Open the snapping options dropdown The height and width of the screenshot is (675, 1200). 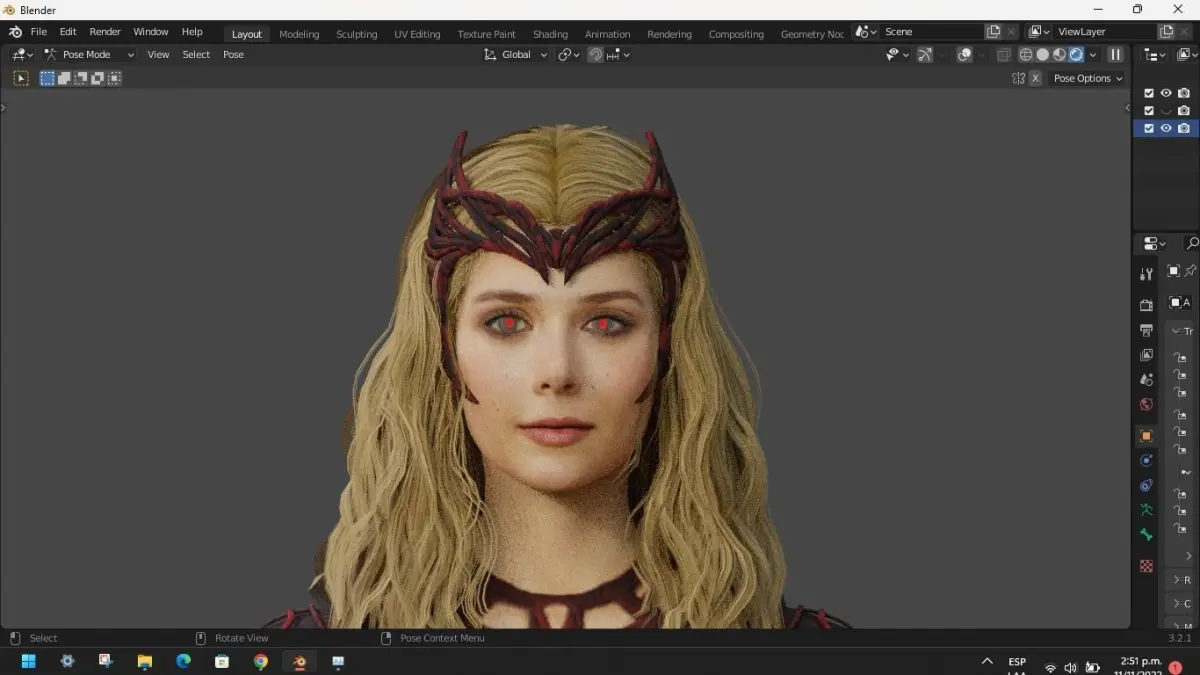[x=619, y=55]
